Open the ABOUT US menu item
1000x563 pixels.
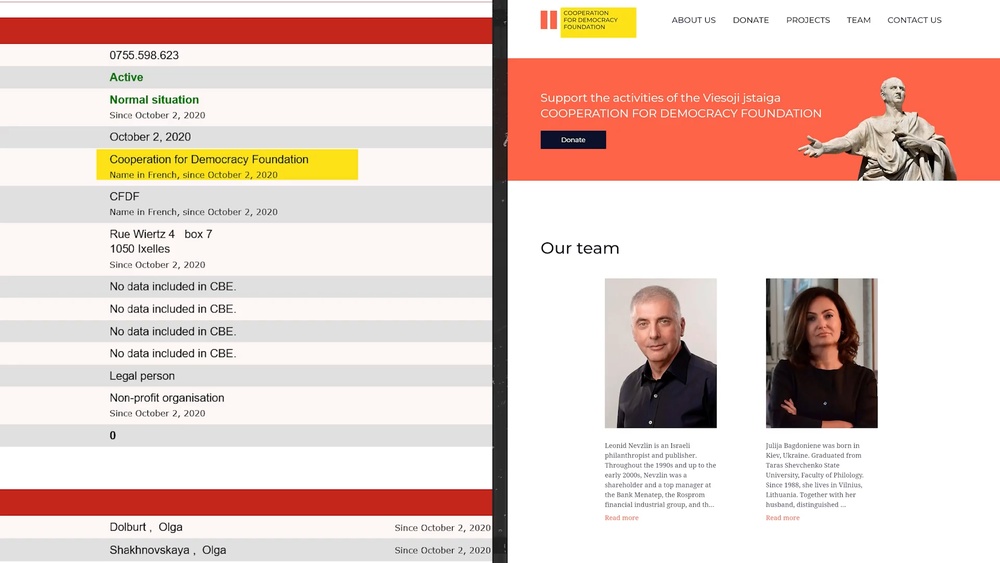[693, 20]
